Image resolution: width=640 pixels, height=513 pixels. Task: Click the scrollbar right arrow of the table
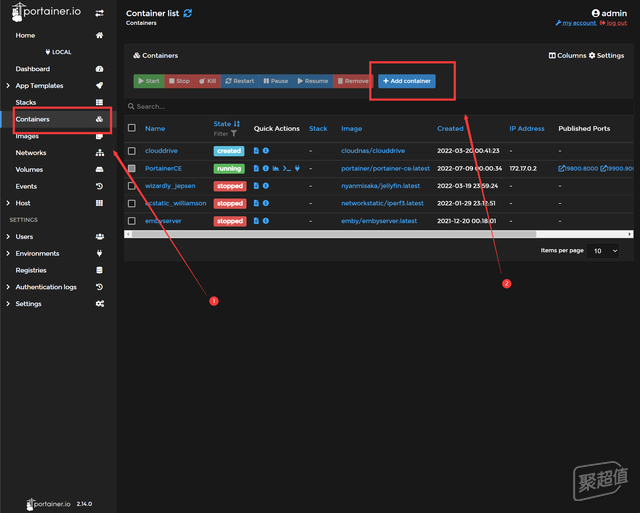(630, 234)
